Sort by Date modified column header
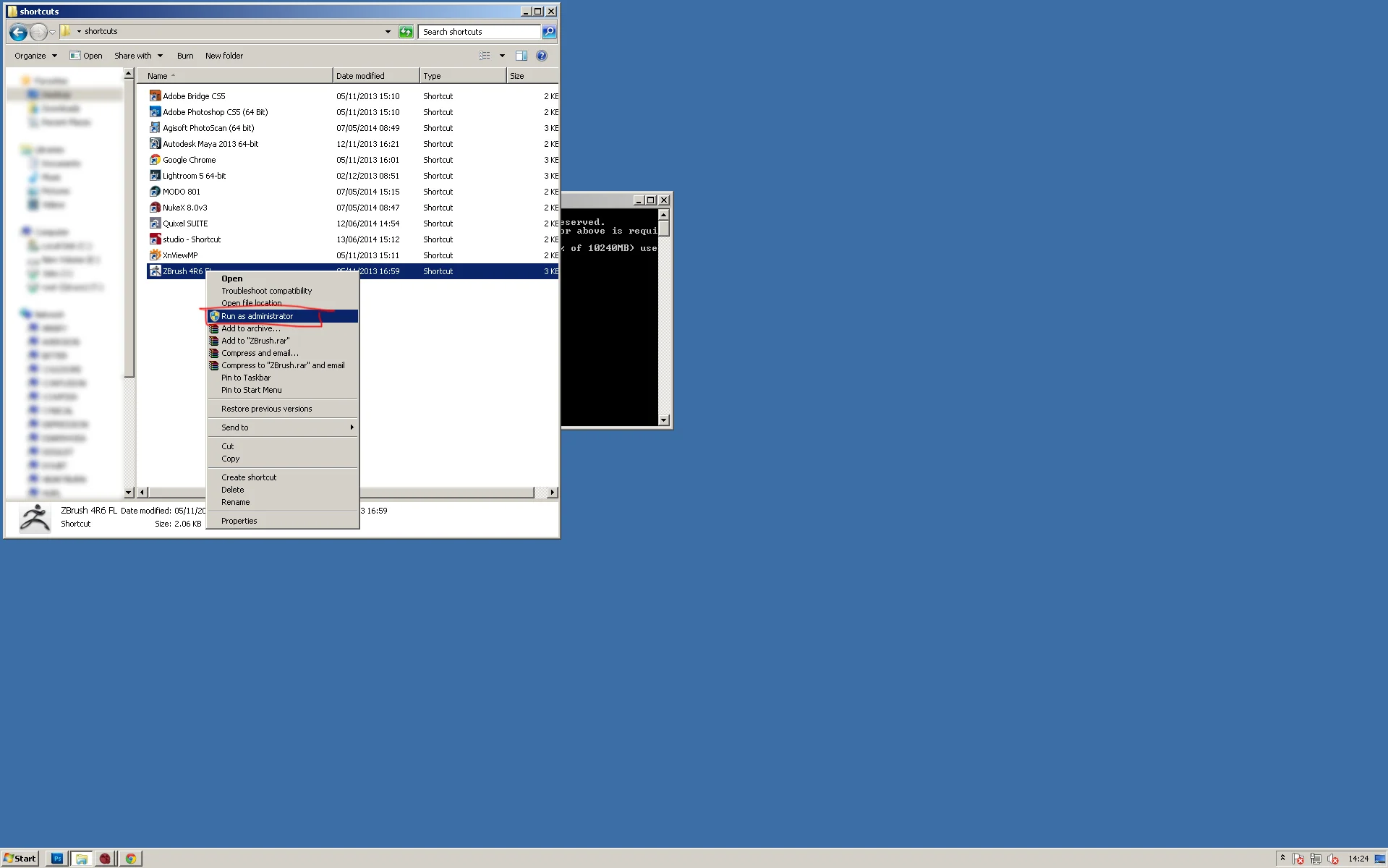Image resolution: width=1388 pixels, height=868 pixels. point(375,76)
